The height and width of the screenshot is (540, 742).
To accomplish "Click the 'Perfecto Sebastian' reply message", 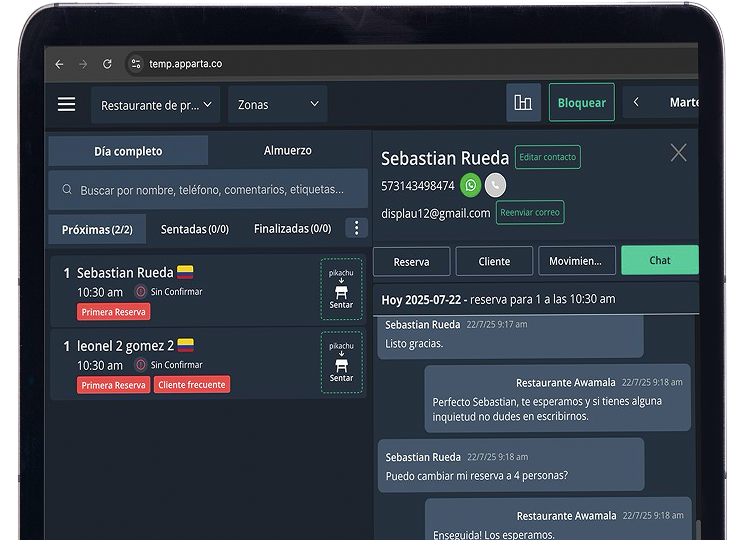I will (x=557, y=398).
